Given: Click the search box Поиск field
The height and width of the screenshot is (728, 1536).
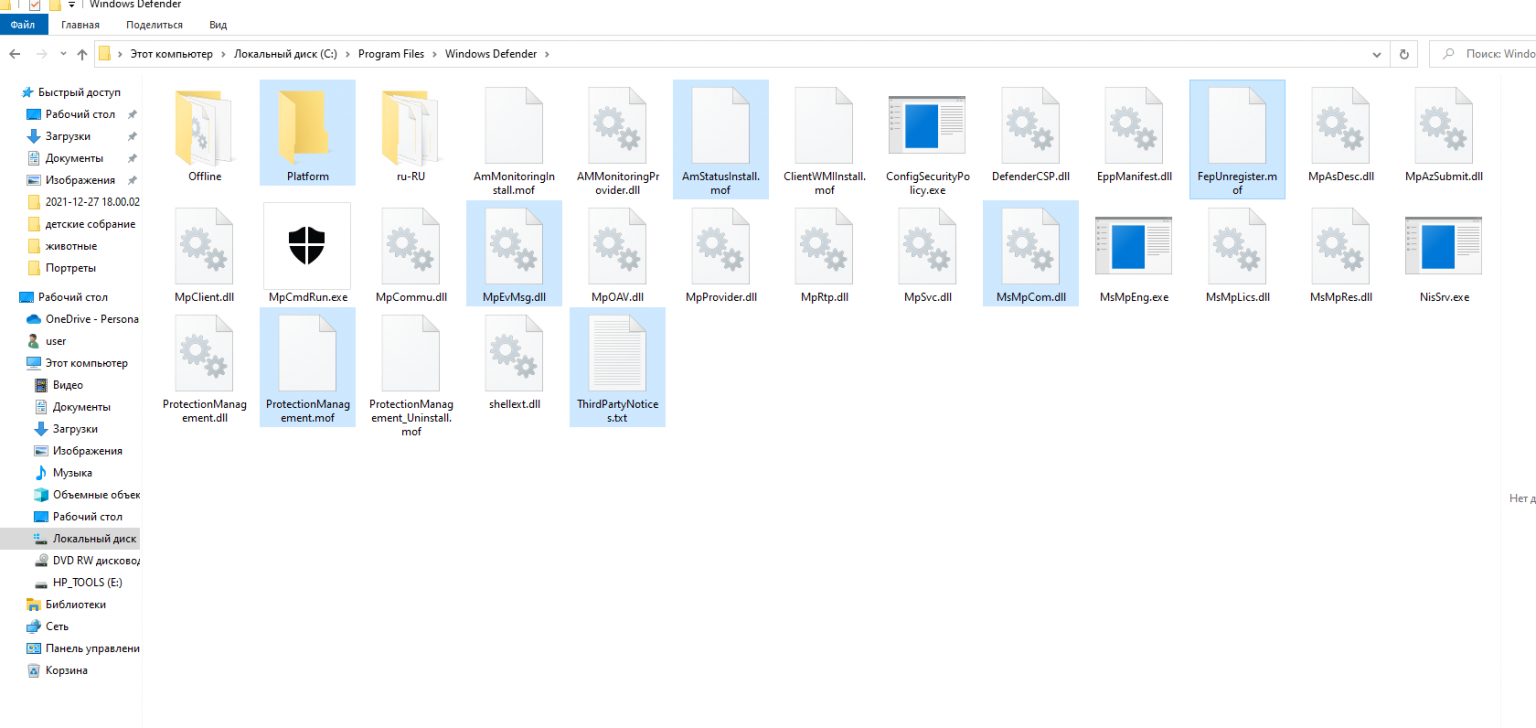Looking at the screenshot, I should coord(1483,54).
